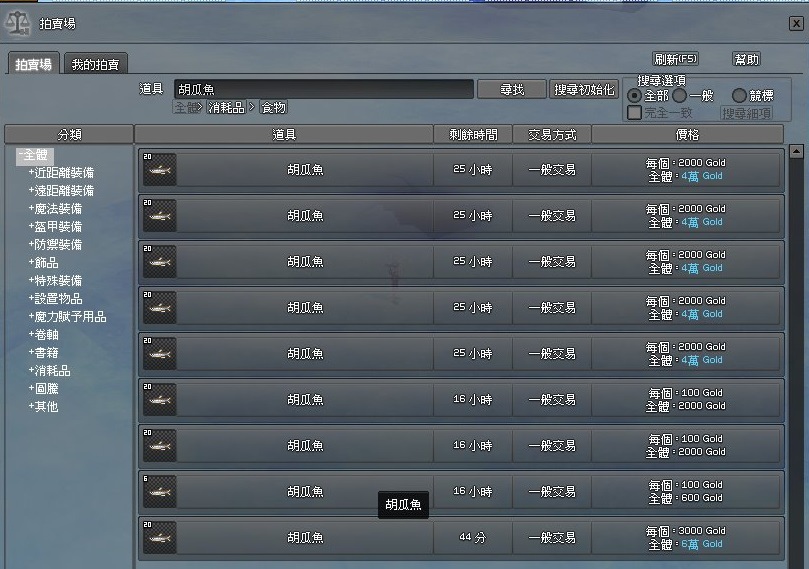Select the 競標 search option radio
The width and height of the screenshot is (809, 569).
tap(739, 95)
